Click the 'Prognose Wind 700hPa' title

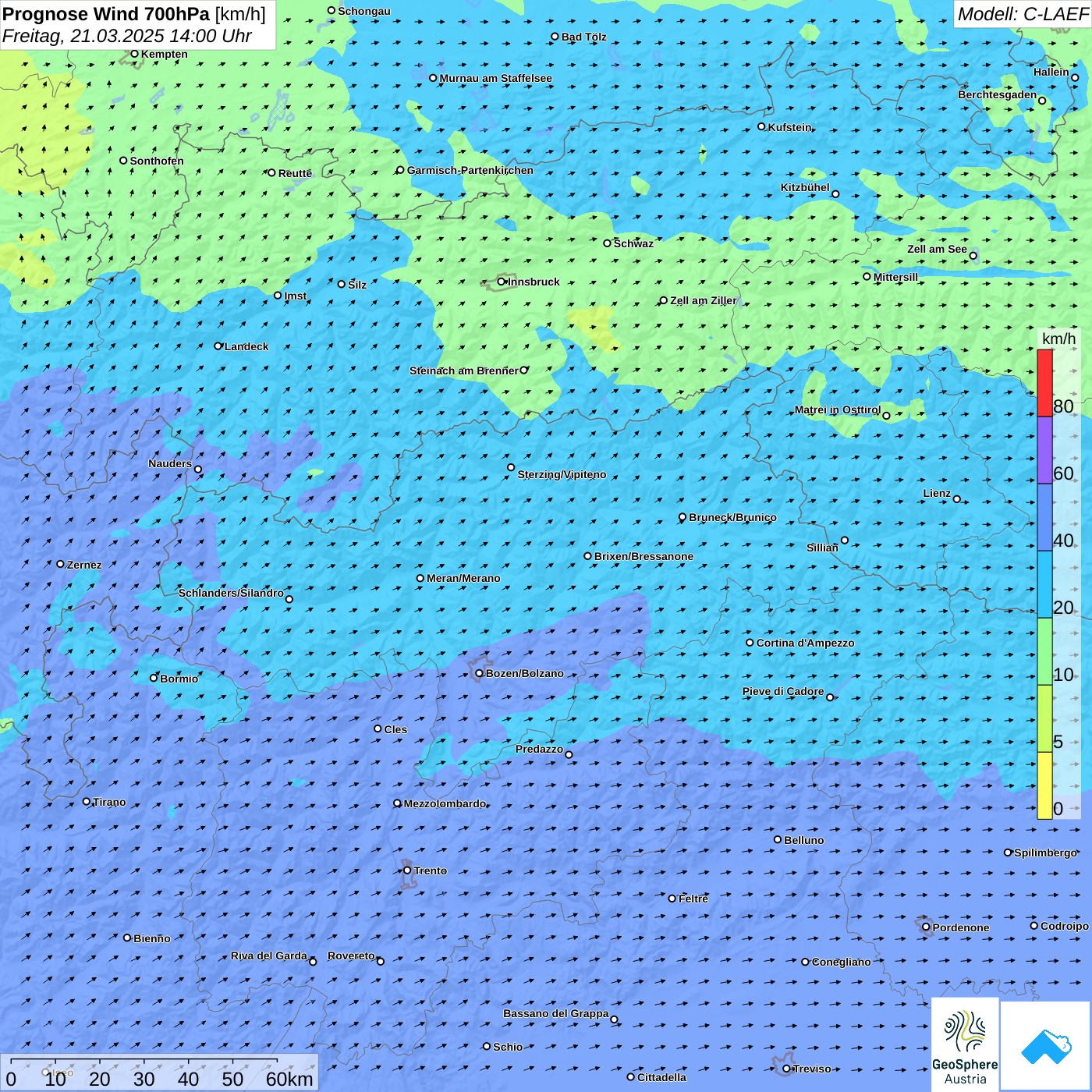pyautogui.click(x=106, y=14)
